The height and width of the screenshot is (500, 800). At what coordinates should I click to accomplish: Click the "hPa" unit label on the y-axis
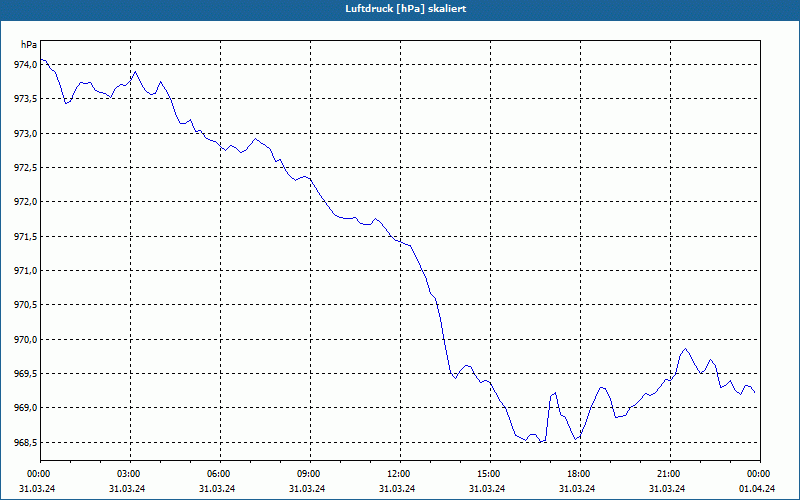pyautogui.click(x=29, y=45)
